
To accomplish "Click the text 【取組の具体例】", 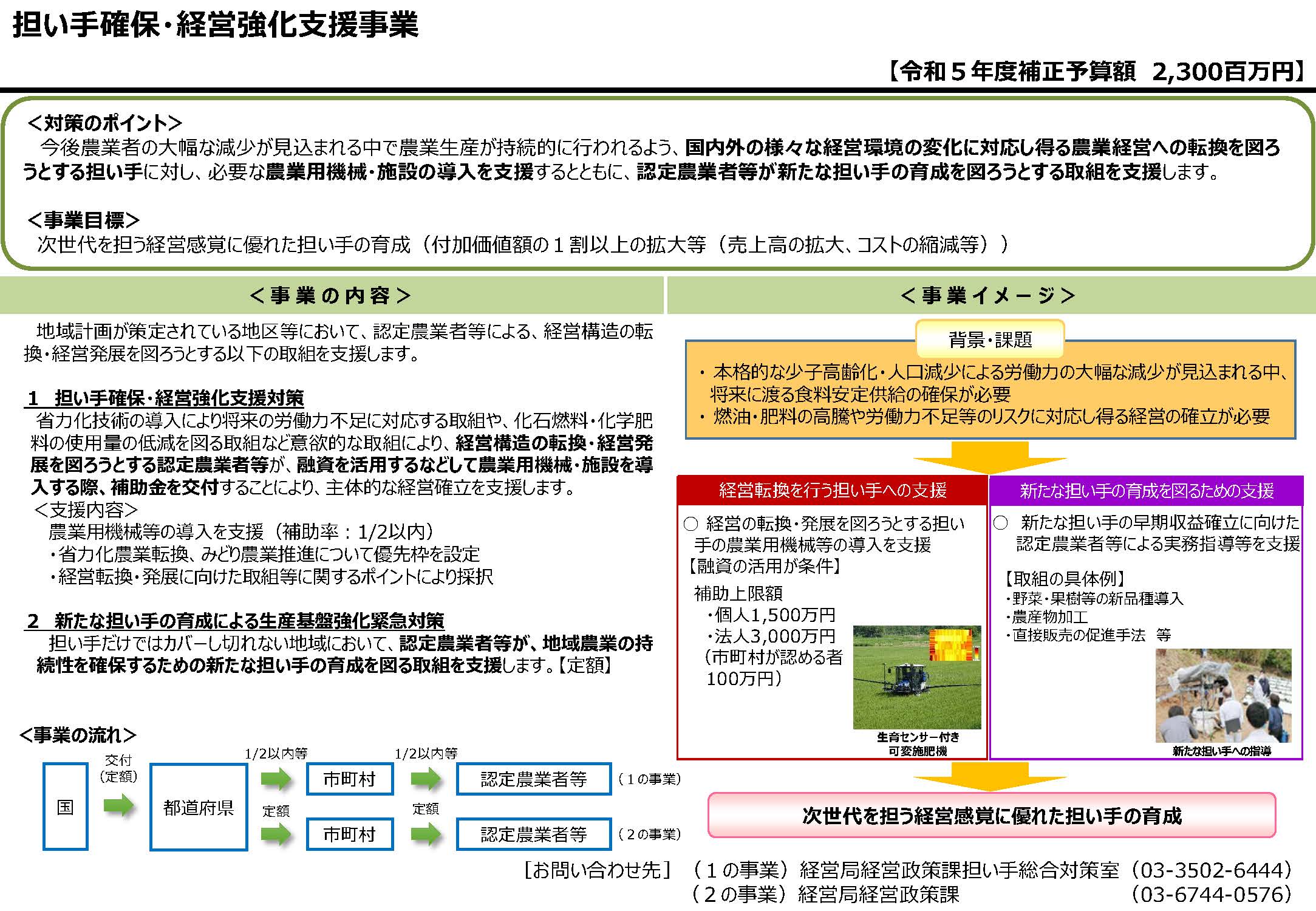I will click(x=1065, y=578).
